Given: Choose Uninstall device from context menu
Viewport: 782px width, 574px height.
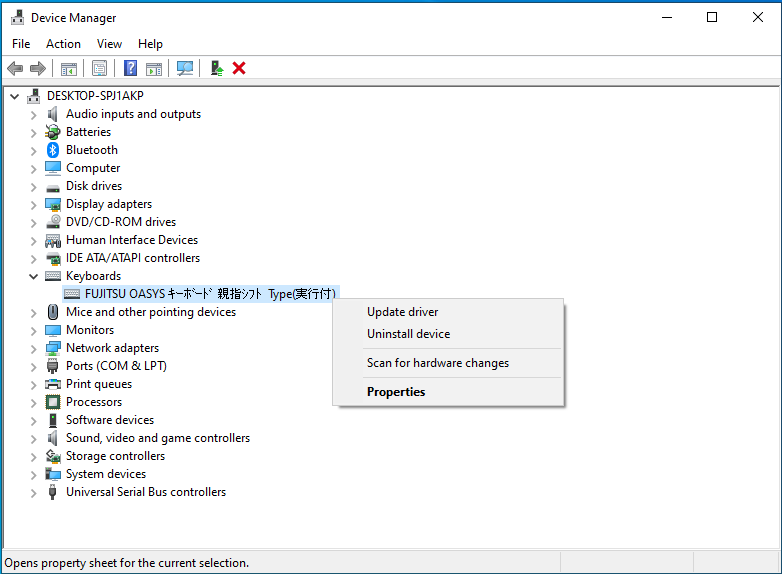Looking at the screenshot, I should [x=448, y=334].
